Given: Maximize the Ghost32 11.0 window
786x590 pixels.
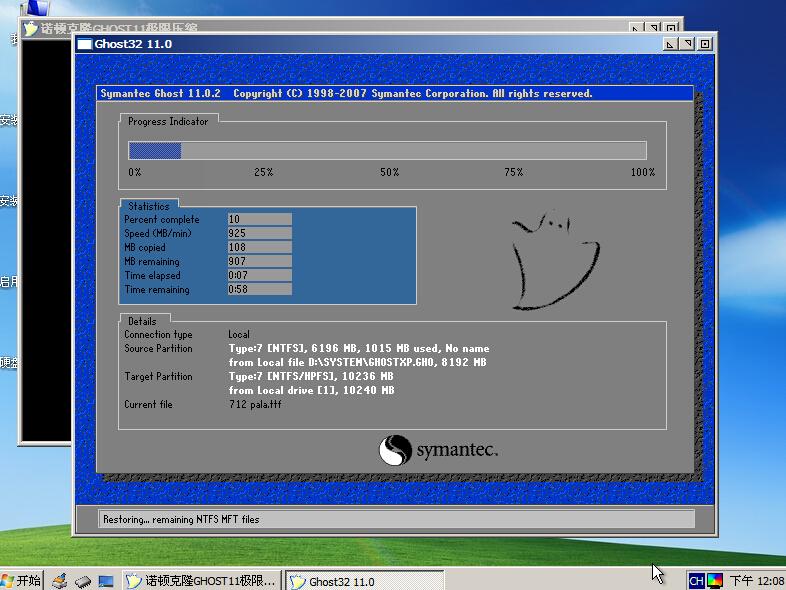Looking at the screenshot, I should coord(687,44).
